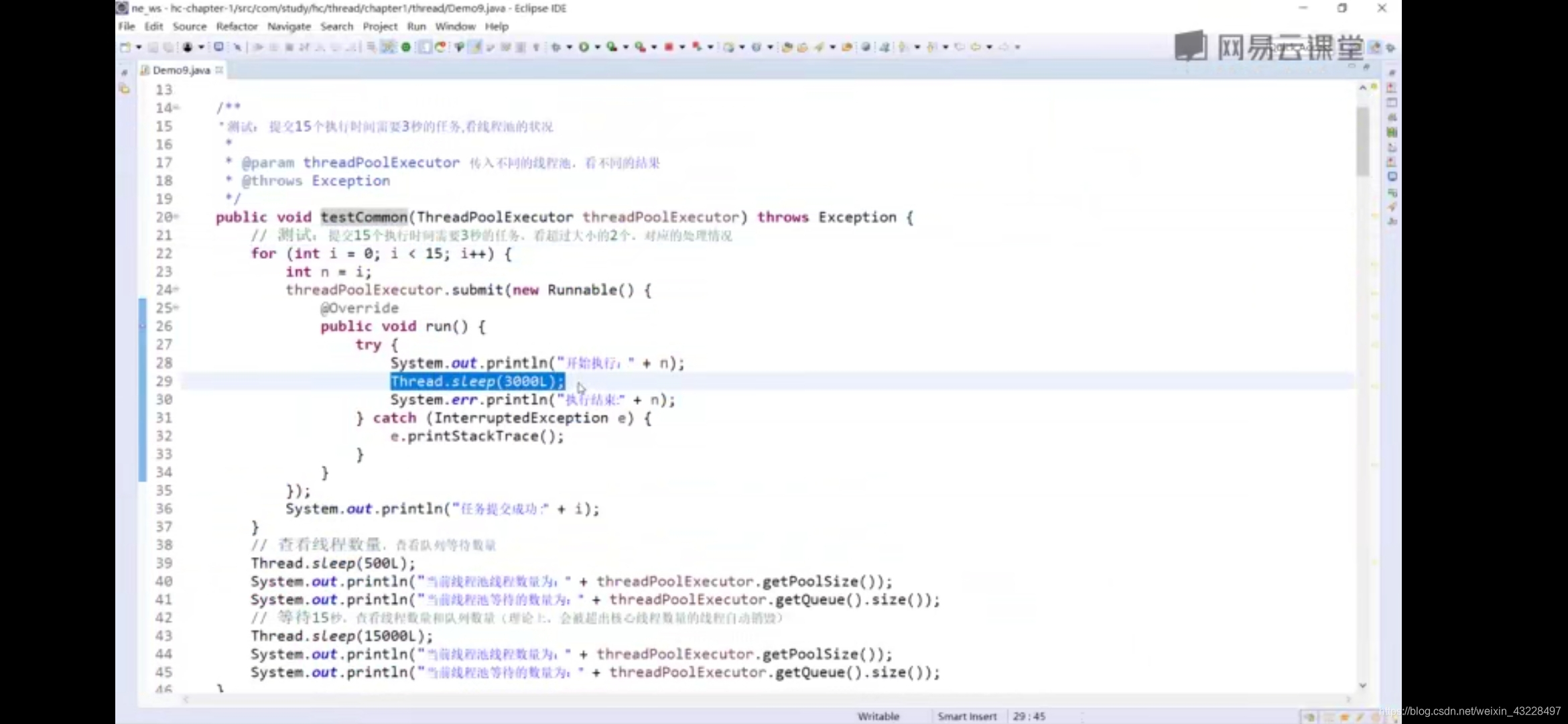Viewport: 1568px width, 724px height.
Task: Collapse the testCommon method at line 20
Action: [x=176, y=217]
